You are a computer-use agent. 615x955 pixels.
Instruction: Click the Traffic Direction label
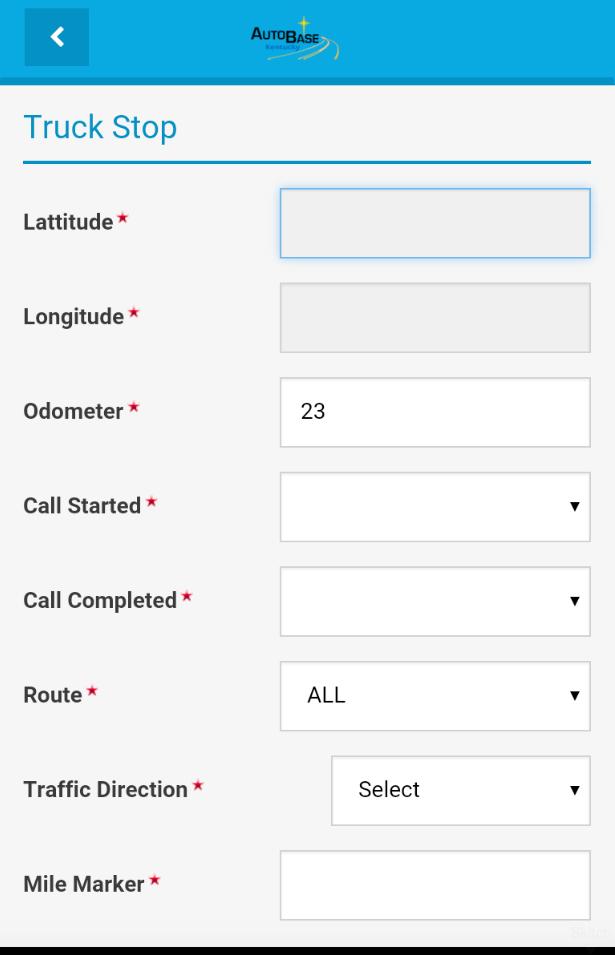tap(105, 789)
